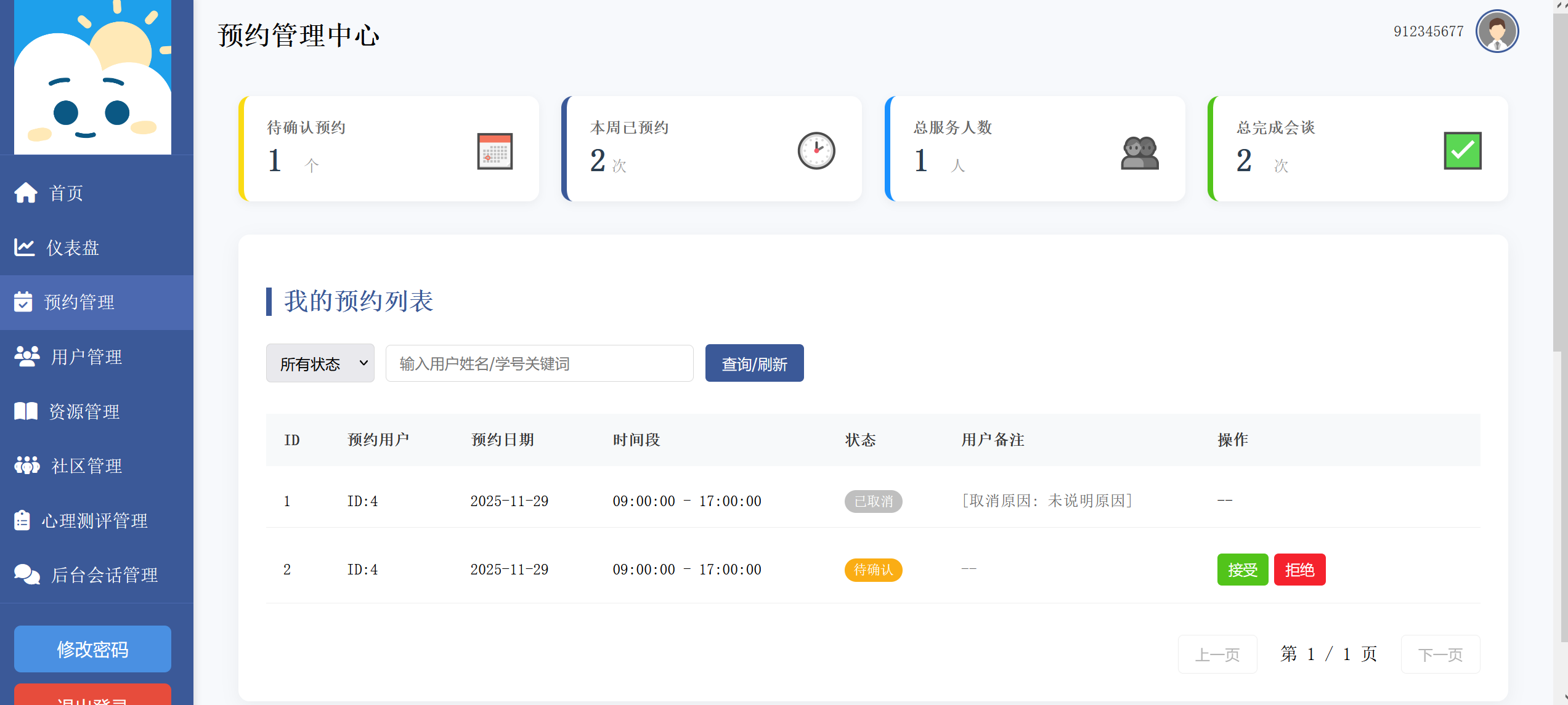The width and height of the screenshot is (1568, 705).
Task: Select 预约管理 in the sidebar
Action: 97,302
